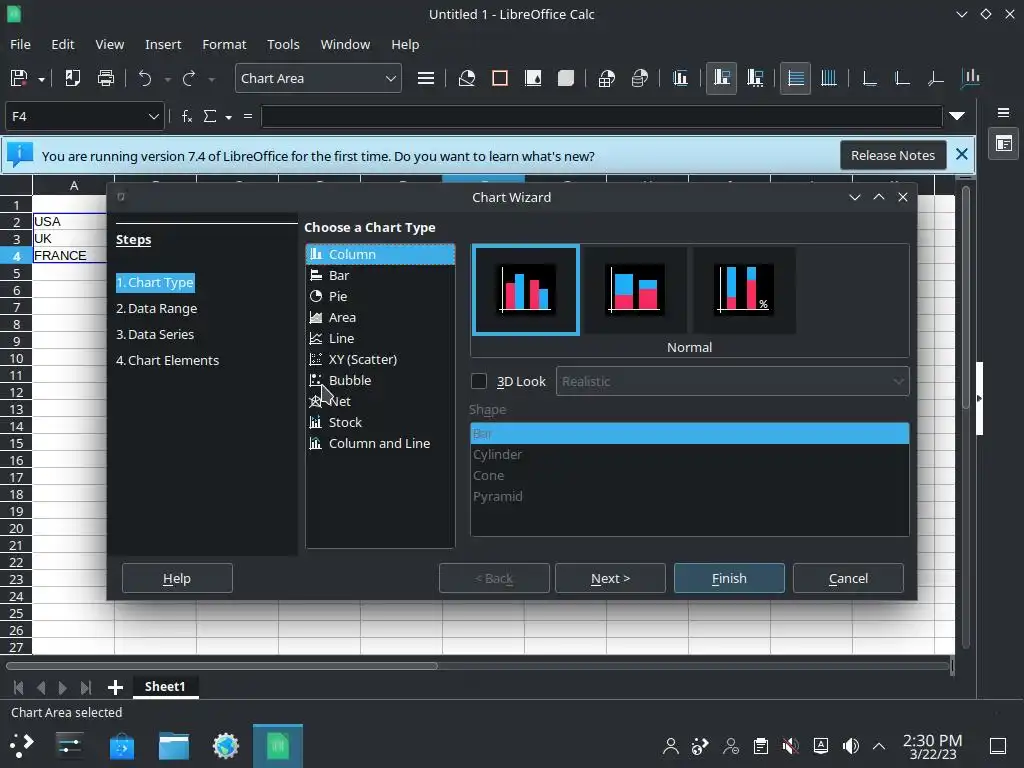
Task: Click the All Axes icon at toolbar end
Action: pos(970,78)
